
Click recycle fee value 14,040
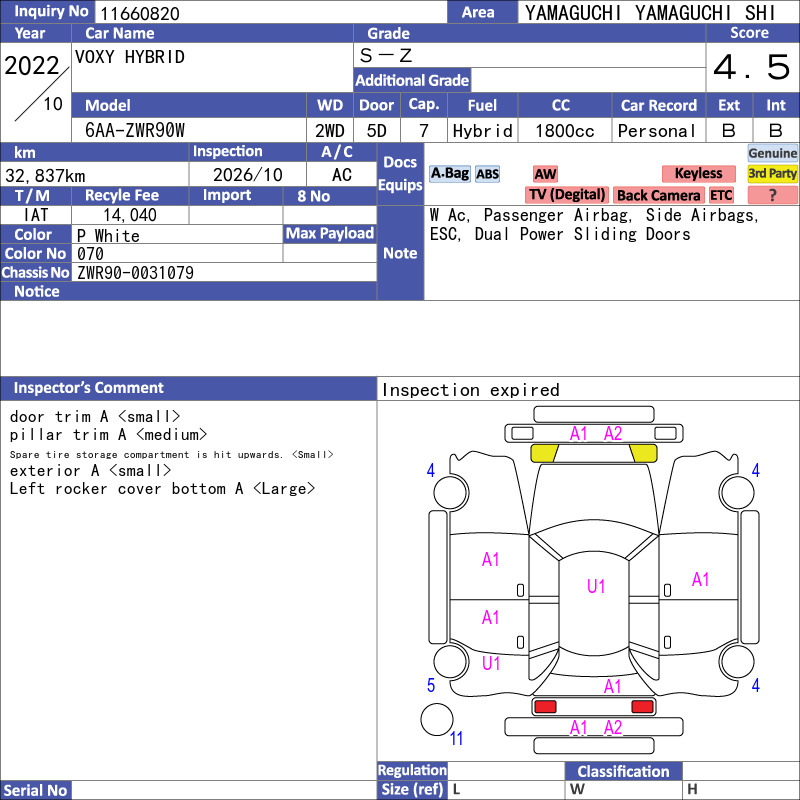[x=130, y=215]
